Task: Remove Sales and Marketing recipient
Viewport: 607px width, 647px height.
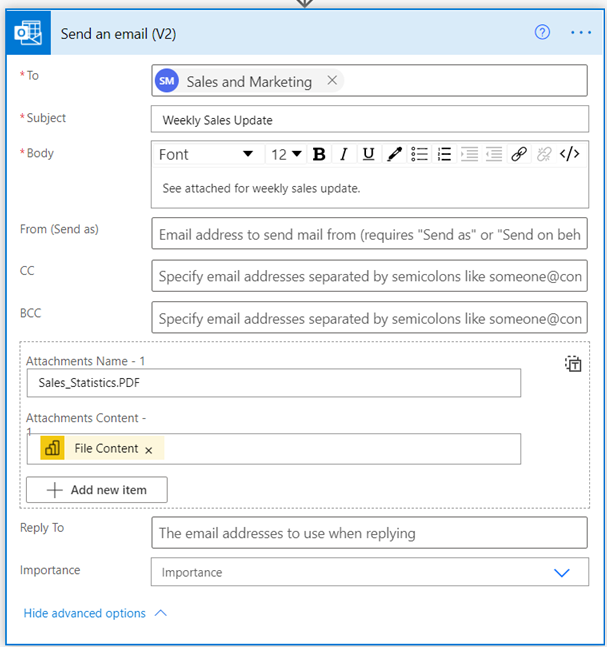Action: click(x=332, y=80)
